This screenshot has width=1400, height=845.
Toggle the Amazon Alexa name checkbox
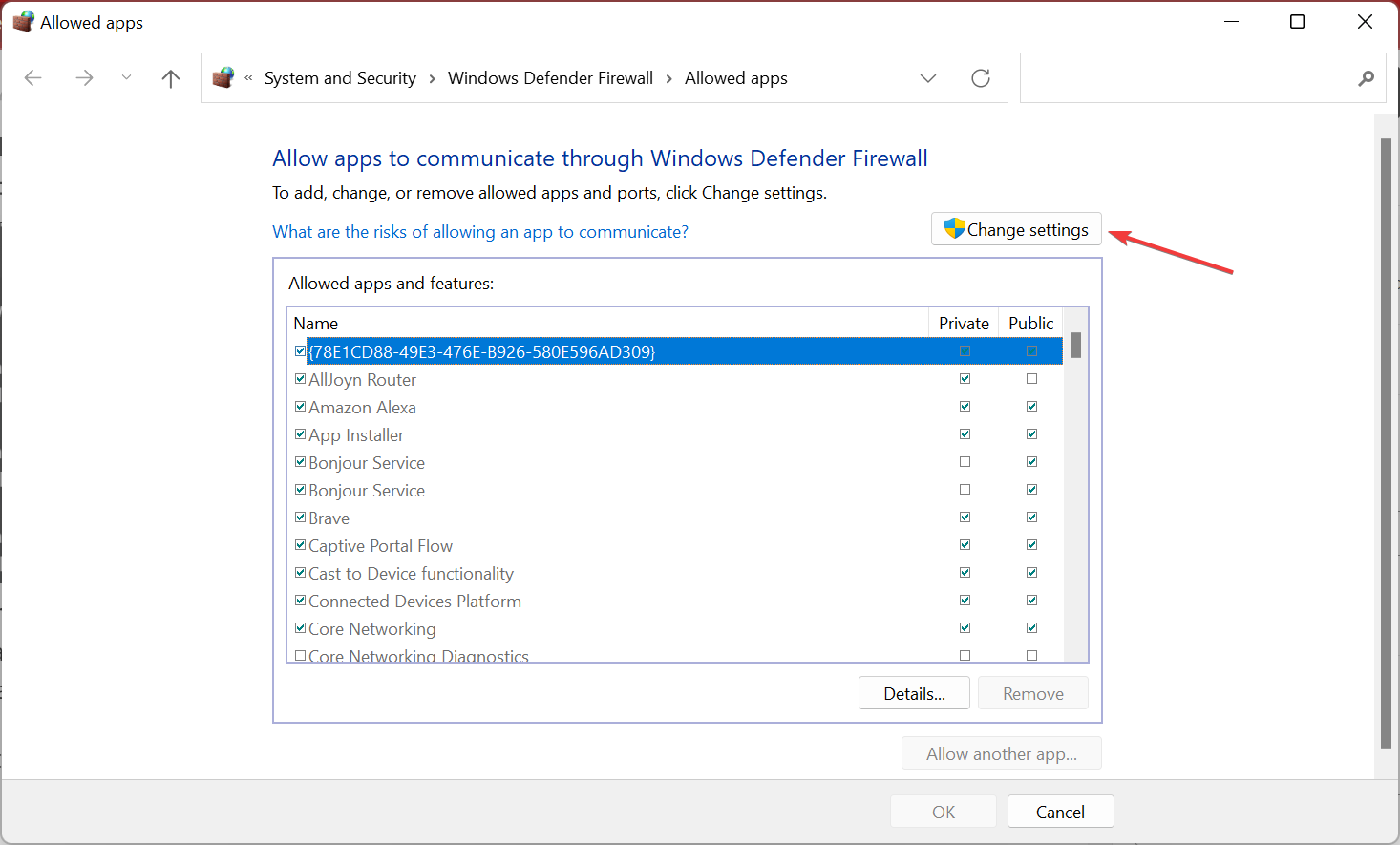pyautogui.click(x=300, y=407)
